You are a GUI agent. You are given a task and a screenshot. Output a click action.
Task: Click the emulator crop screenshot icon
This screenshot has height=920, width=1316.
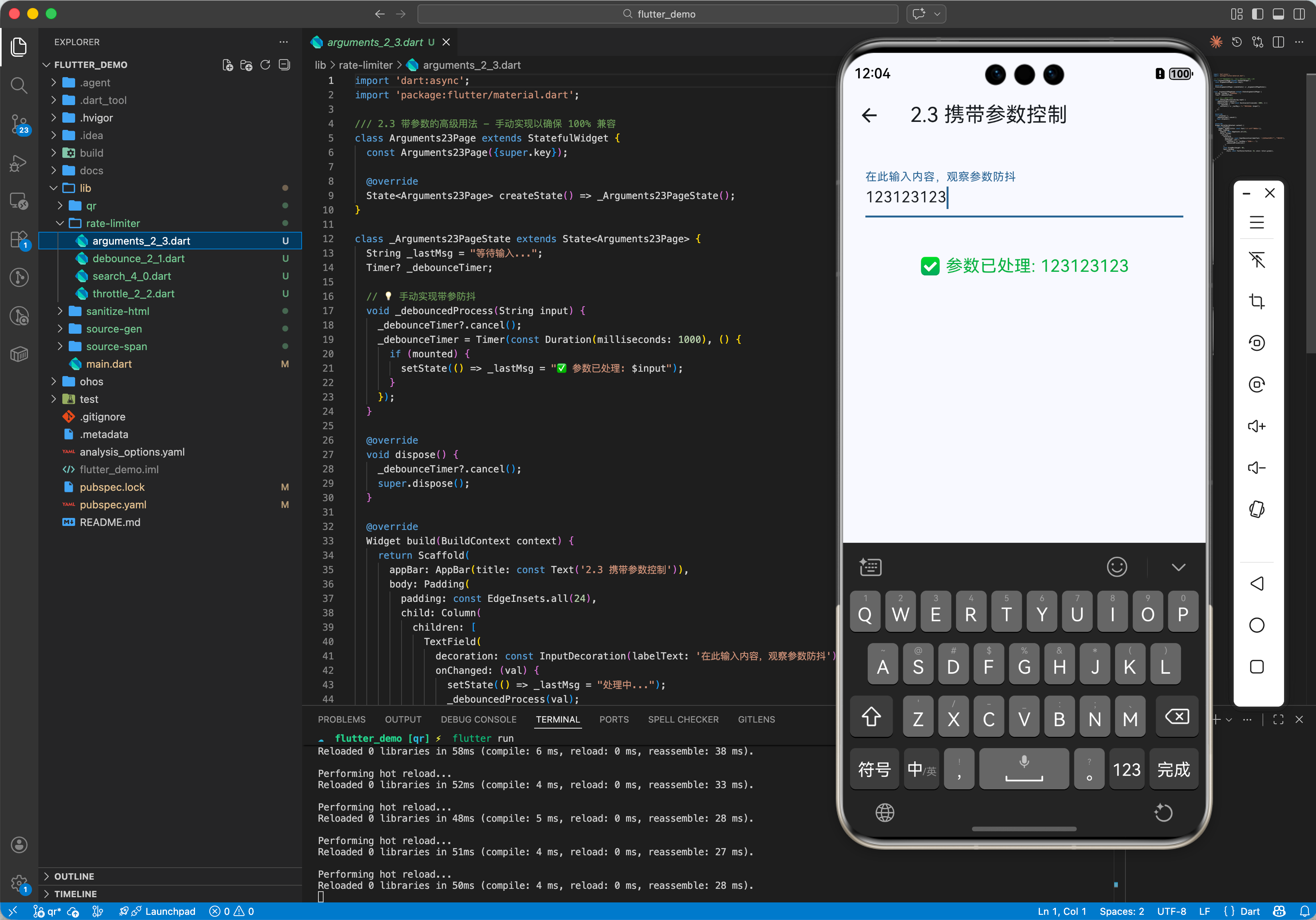click(x=1256, y=301)
